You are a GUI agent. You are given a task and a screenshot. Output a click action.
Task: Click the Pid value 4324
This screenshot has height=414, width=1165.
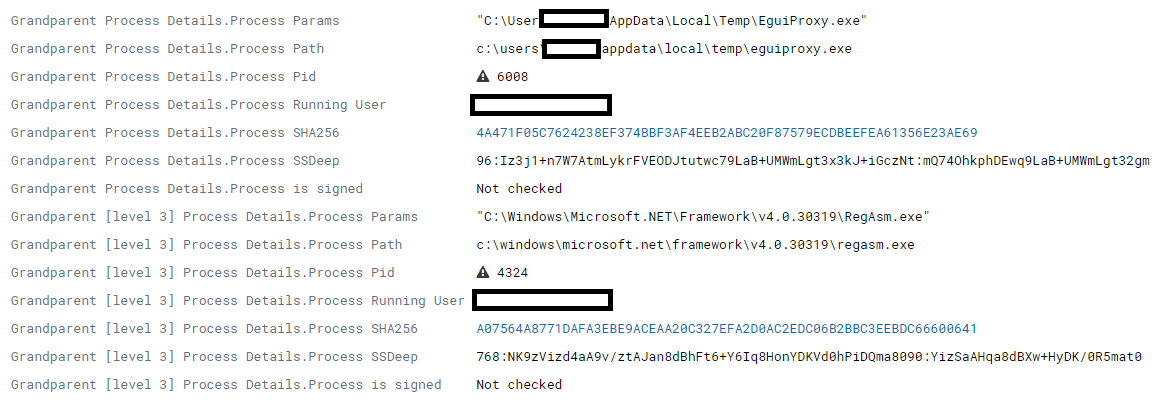(513, 273)
